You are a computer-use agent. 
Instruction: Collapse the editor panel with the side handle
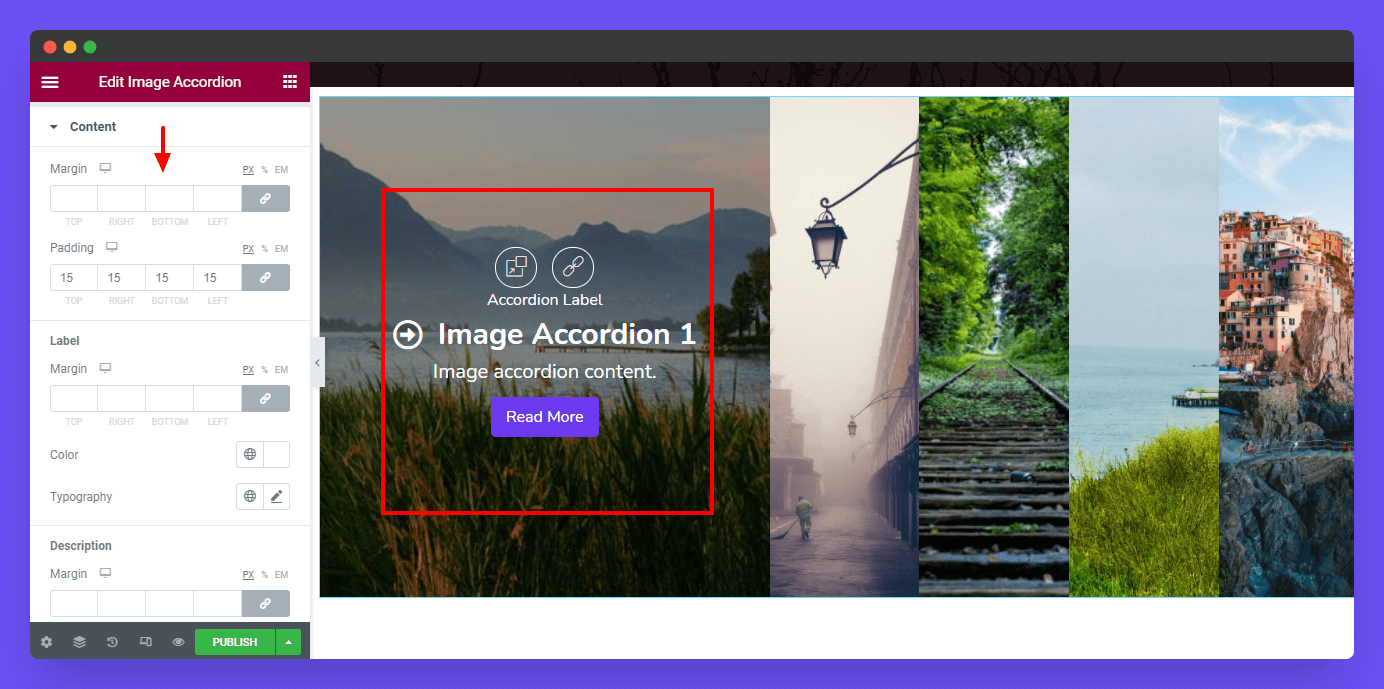(317, 363)
